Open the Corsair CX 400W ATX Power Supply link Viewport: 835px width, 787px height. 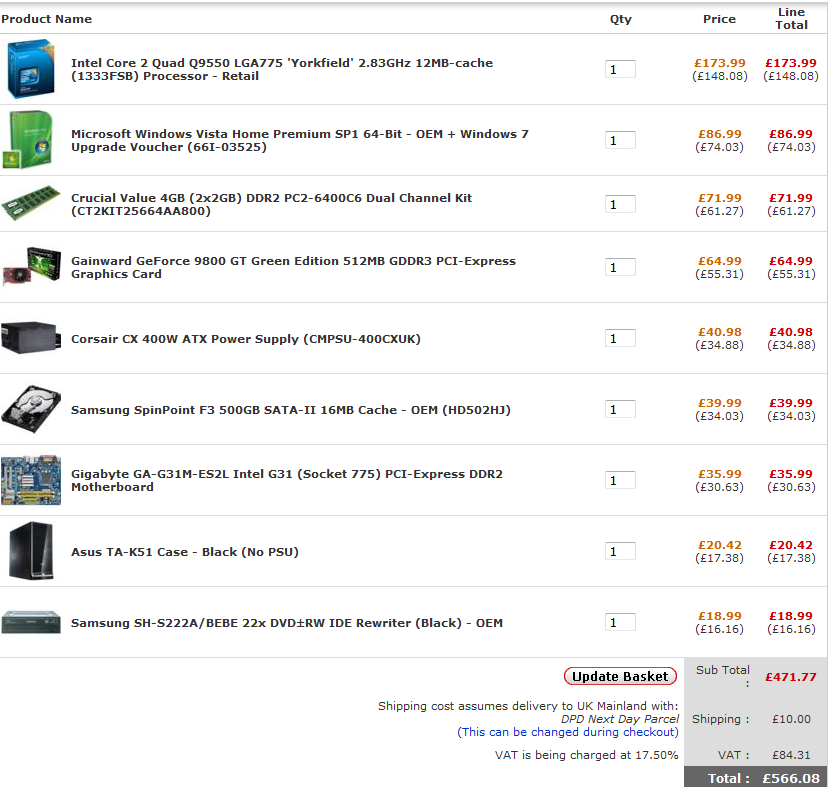coord(246,339)
